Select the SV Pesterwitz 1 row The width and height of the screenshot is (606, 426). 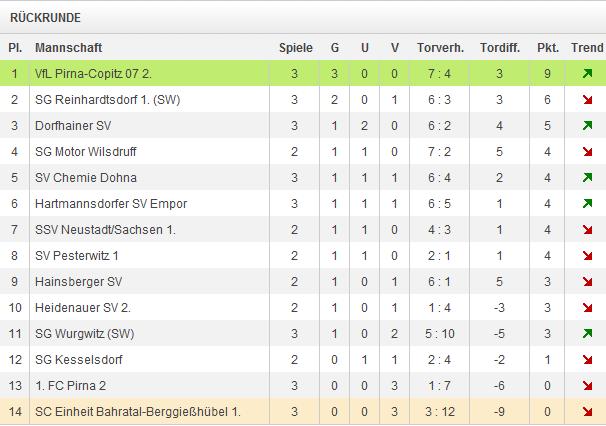pos(303,255)
